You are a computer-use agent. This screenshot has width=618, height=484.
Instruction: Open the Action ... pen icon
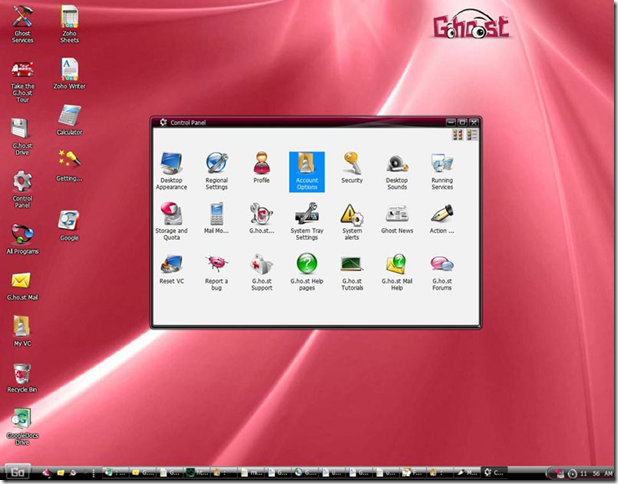click(442, 219)
